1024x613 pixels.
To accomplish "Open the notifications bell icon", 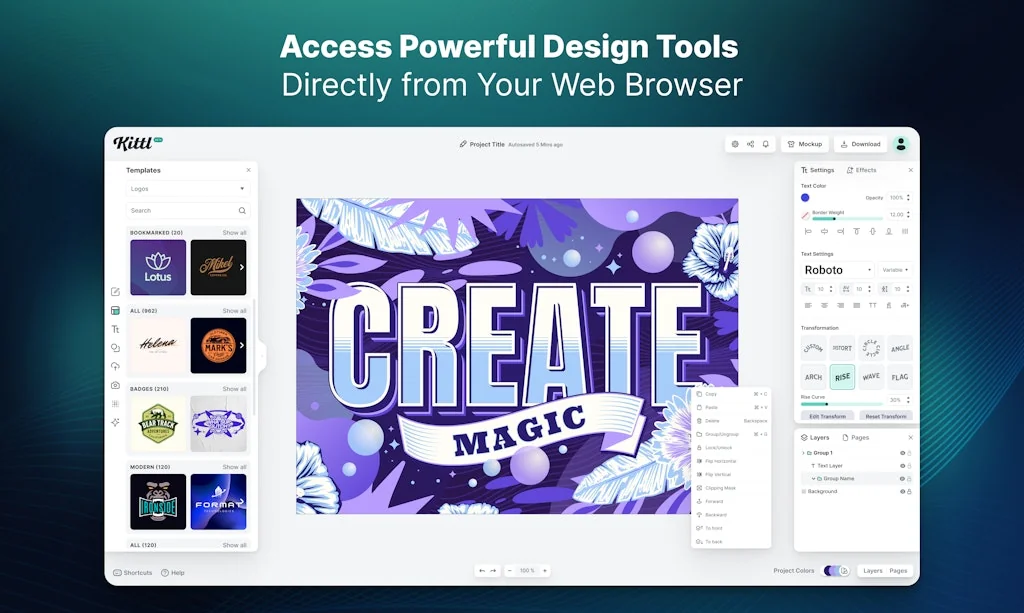I will pyautogui.click(x=766, y=144).
